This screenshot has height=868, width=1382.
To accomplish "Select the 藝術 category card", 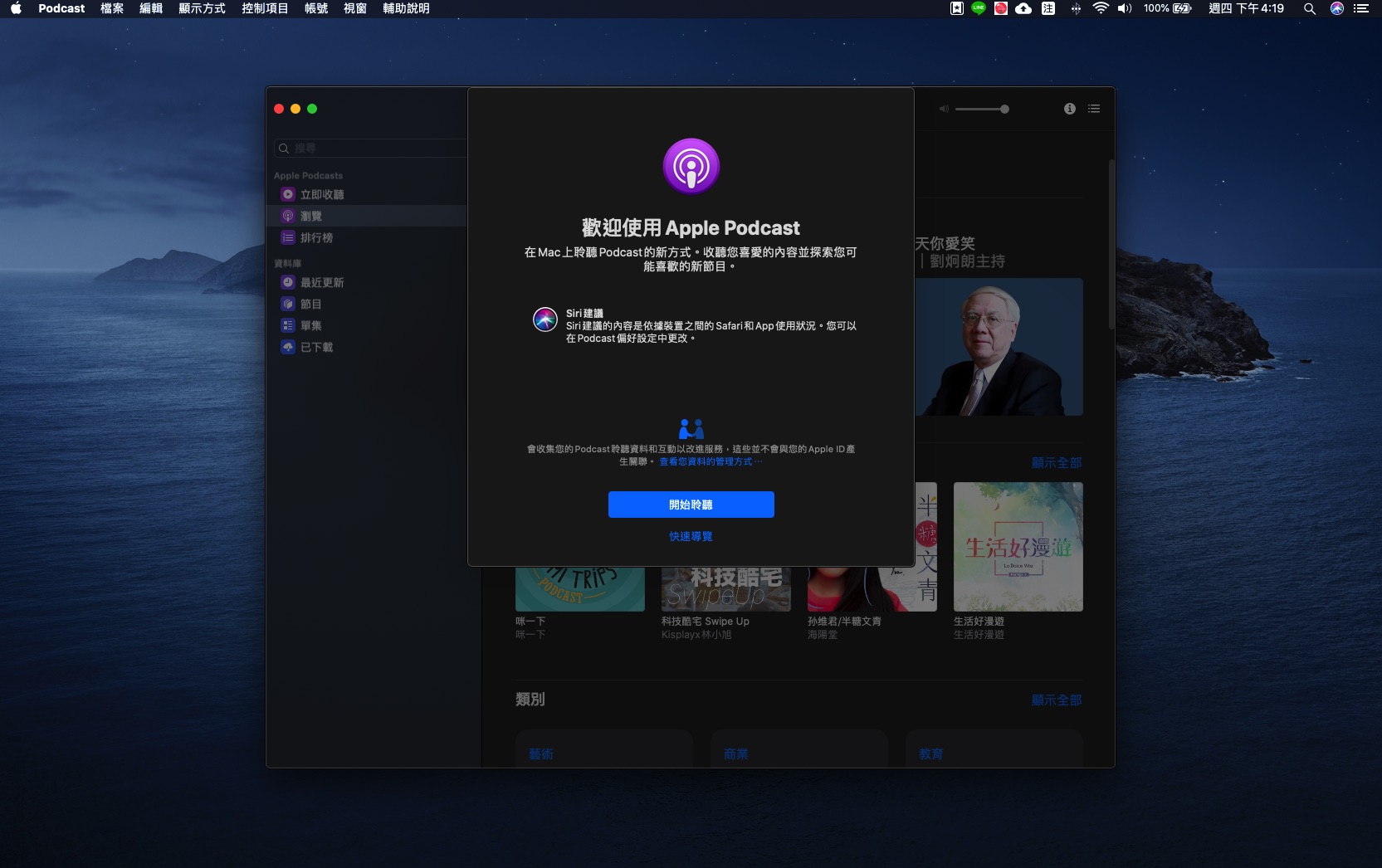I will (604, 749).
